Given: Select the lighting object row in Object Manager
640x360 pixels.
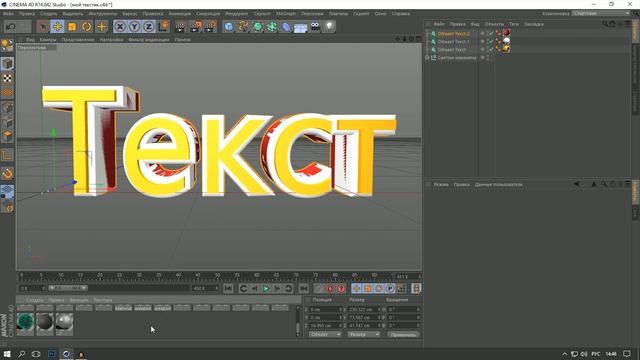Looking at the screenshot, I should pyautogui.click(x=457, y=58).
